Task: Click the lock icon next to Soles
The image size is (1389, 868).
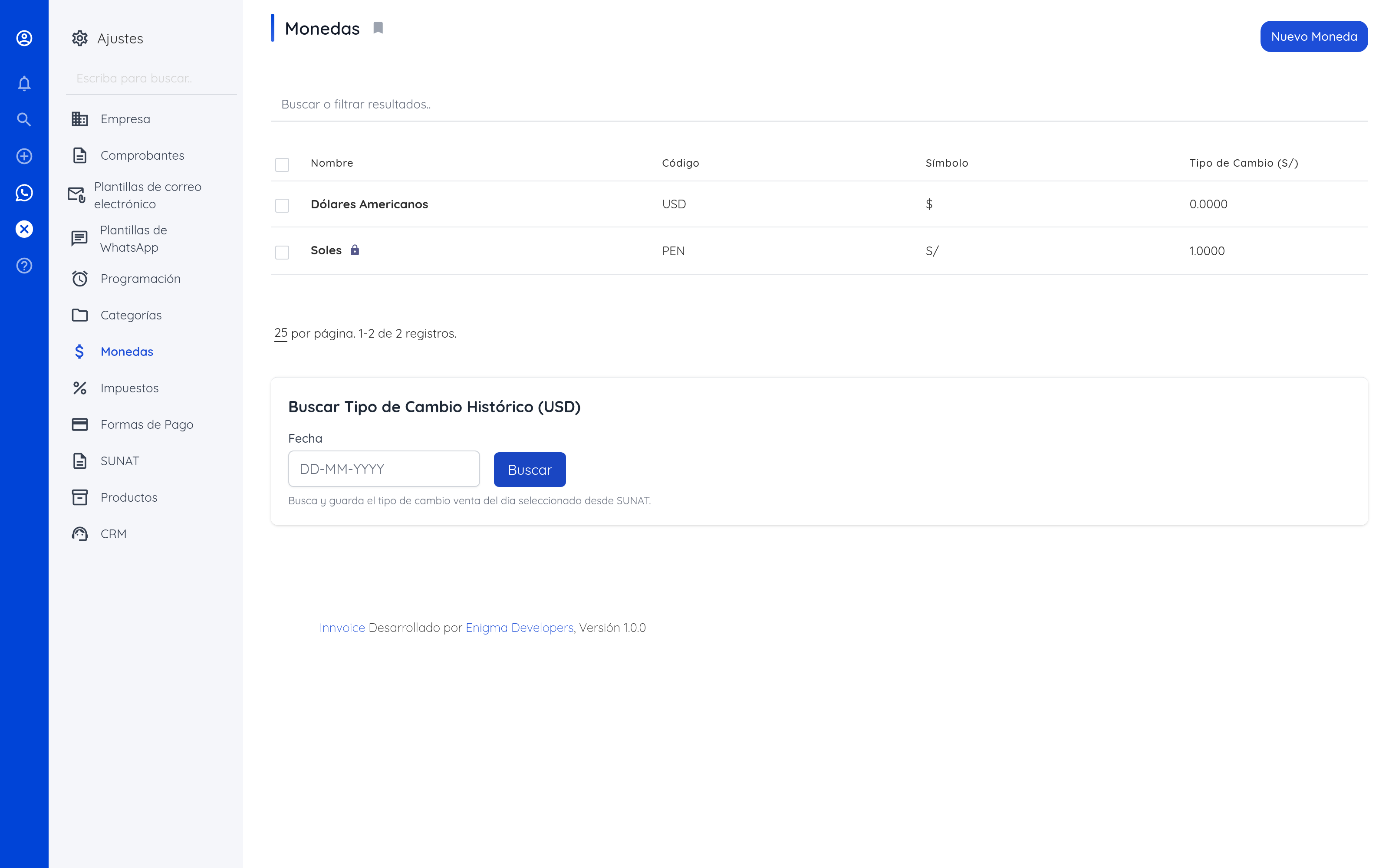Action: point(355,250)
